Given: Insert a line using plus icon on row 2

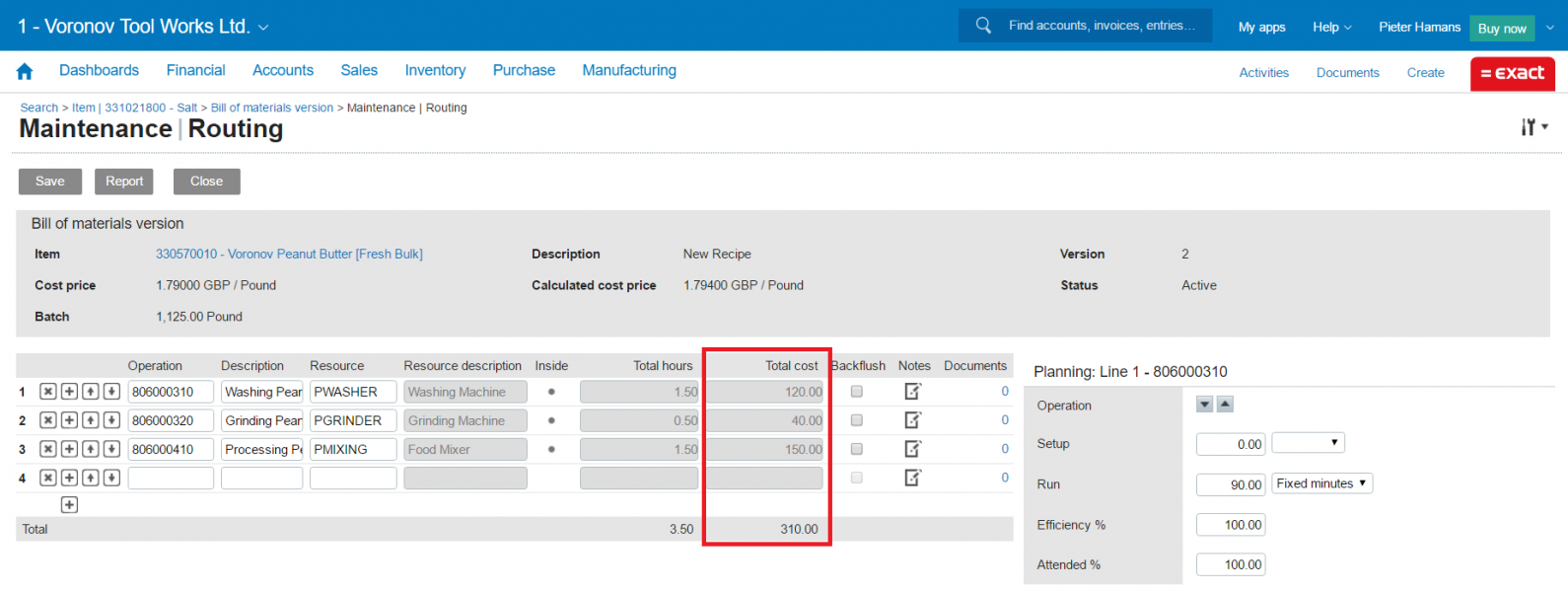Looking at the screenshot, I should (x=69, y=420).
